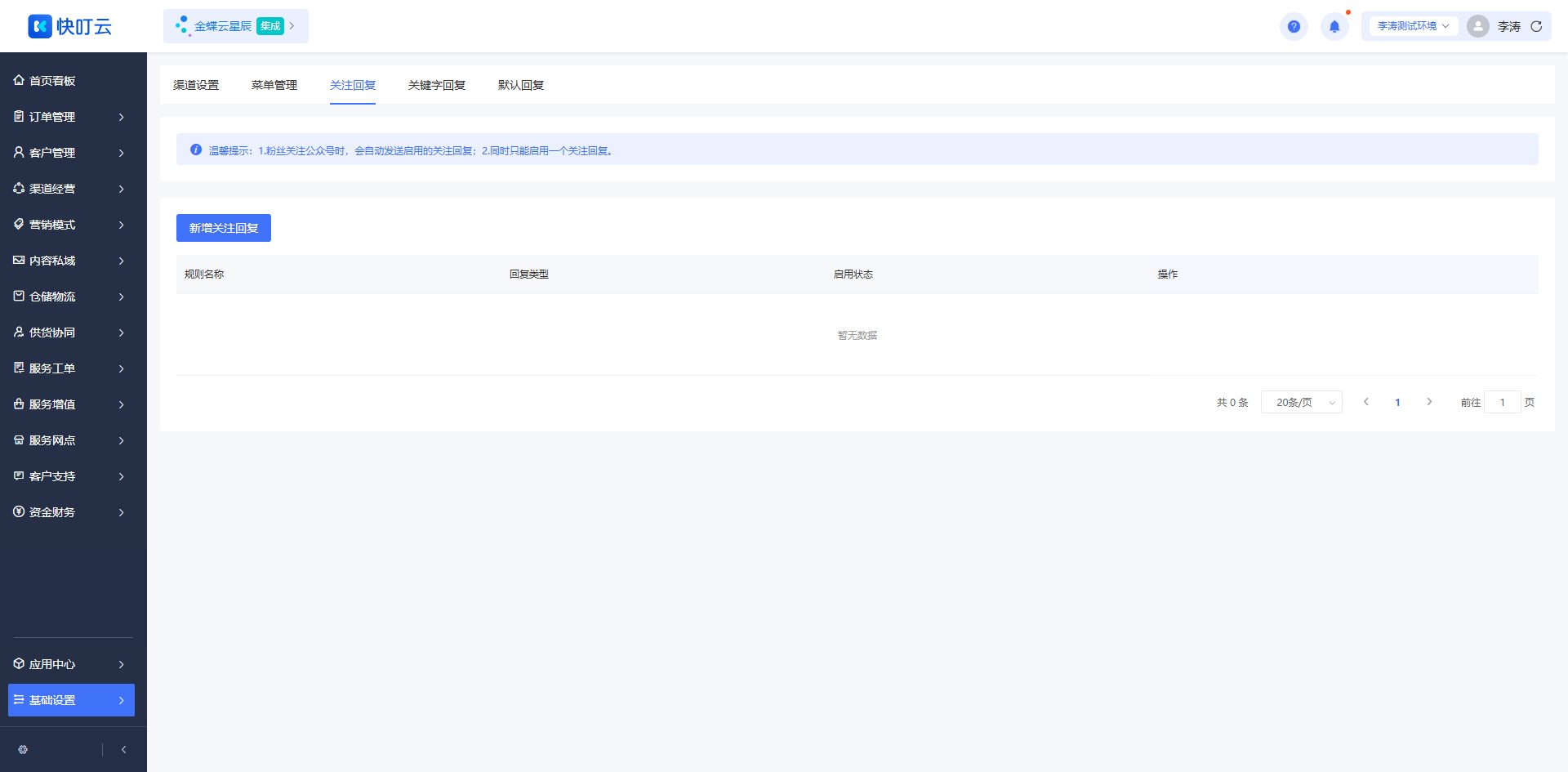Click the 基础设置 settings icon
Viewport: 1568px width, 772px height.
(19, 699)
